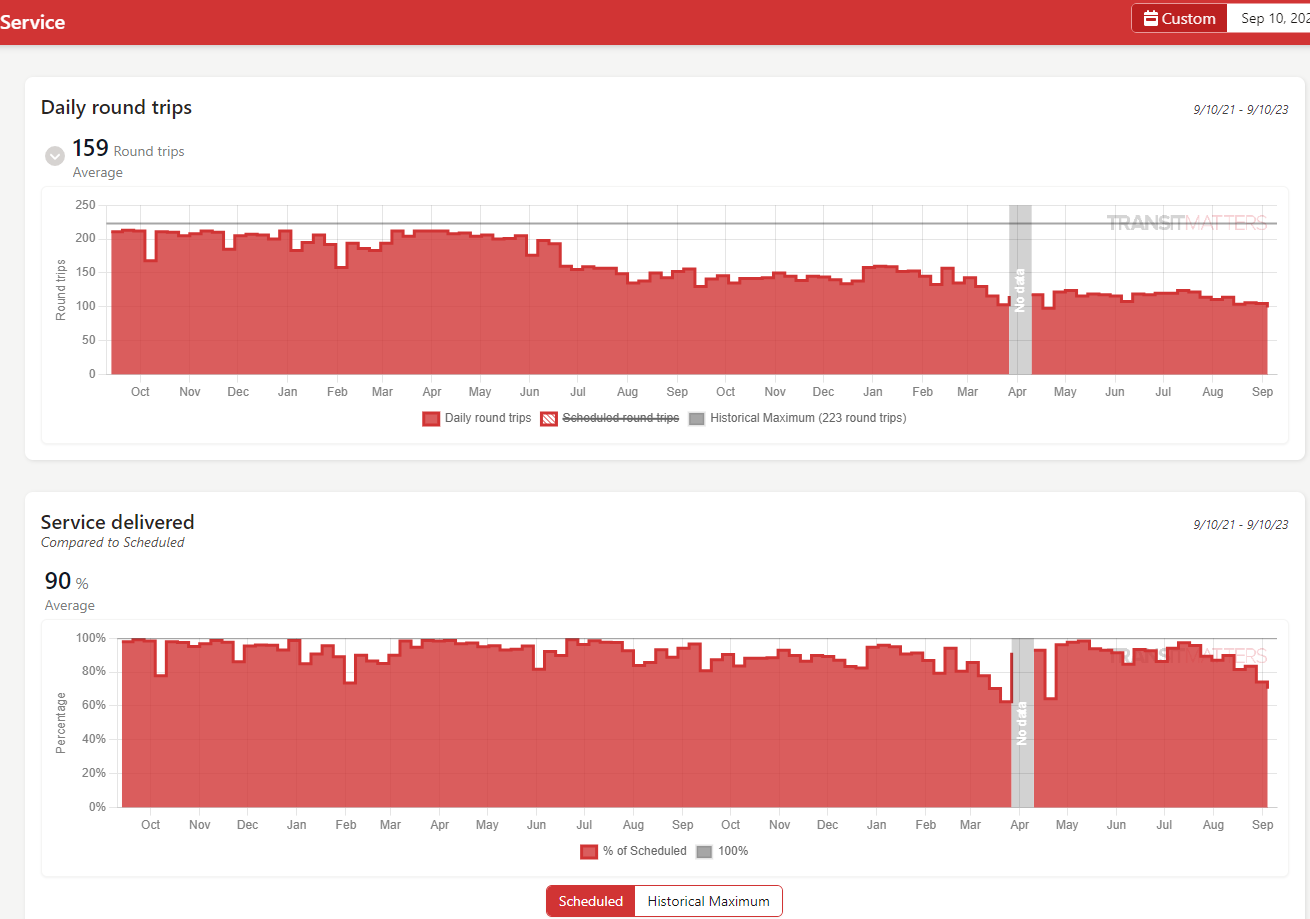The width and height of the screenshot is (1310, 919).
Task: Click the red Daily round trips legend swatch
Action: (431, 418)
